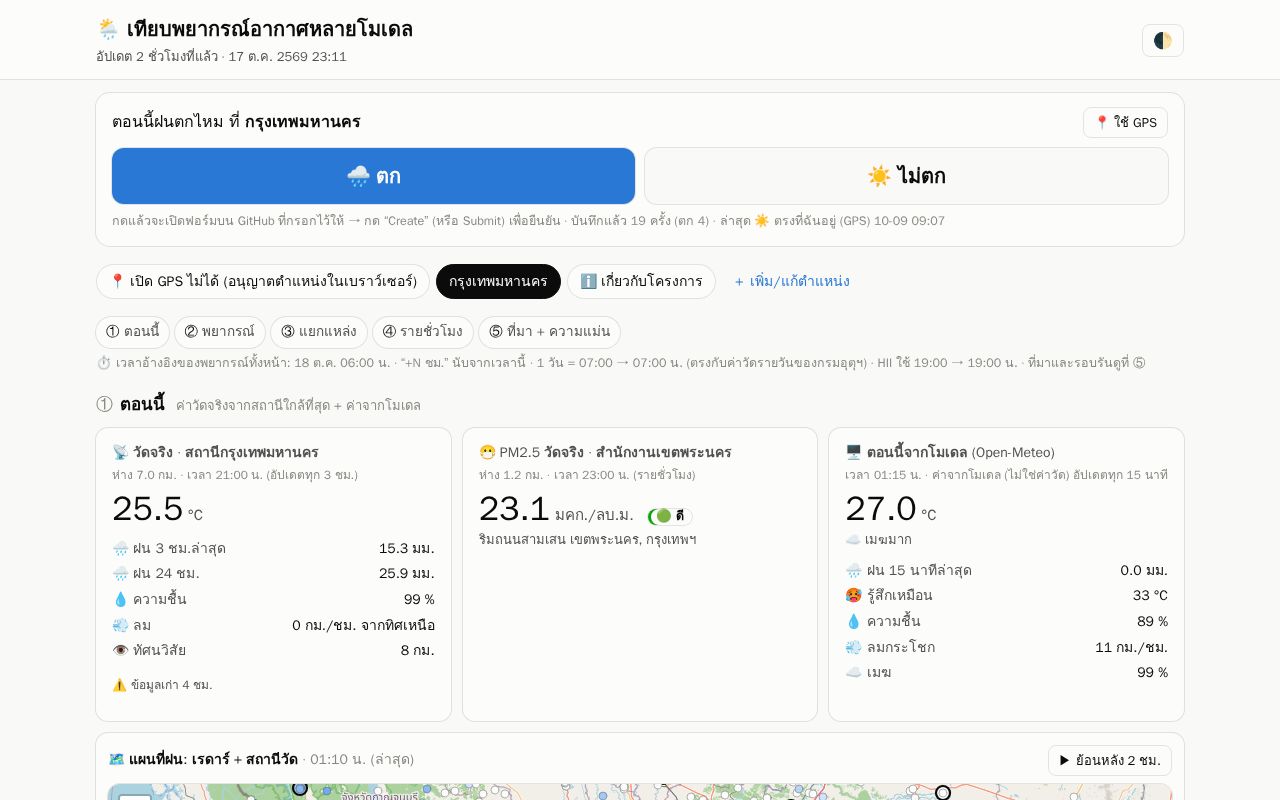Open the "+ เพิ่ม/แก้ตำแหน่ง" link

click(792, 281)
